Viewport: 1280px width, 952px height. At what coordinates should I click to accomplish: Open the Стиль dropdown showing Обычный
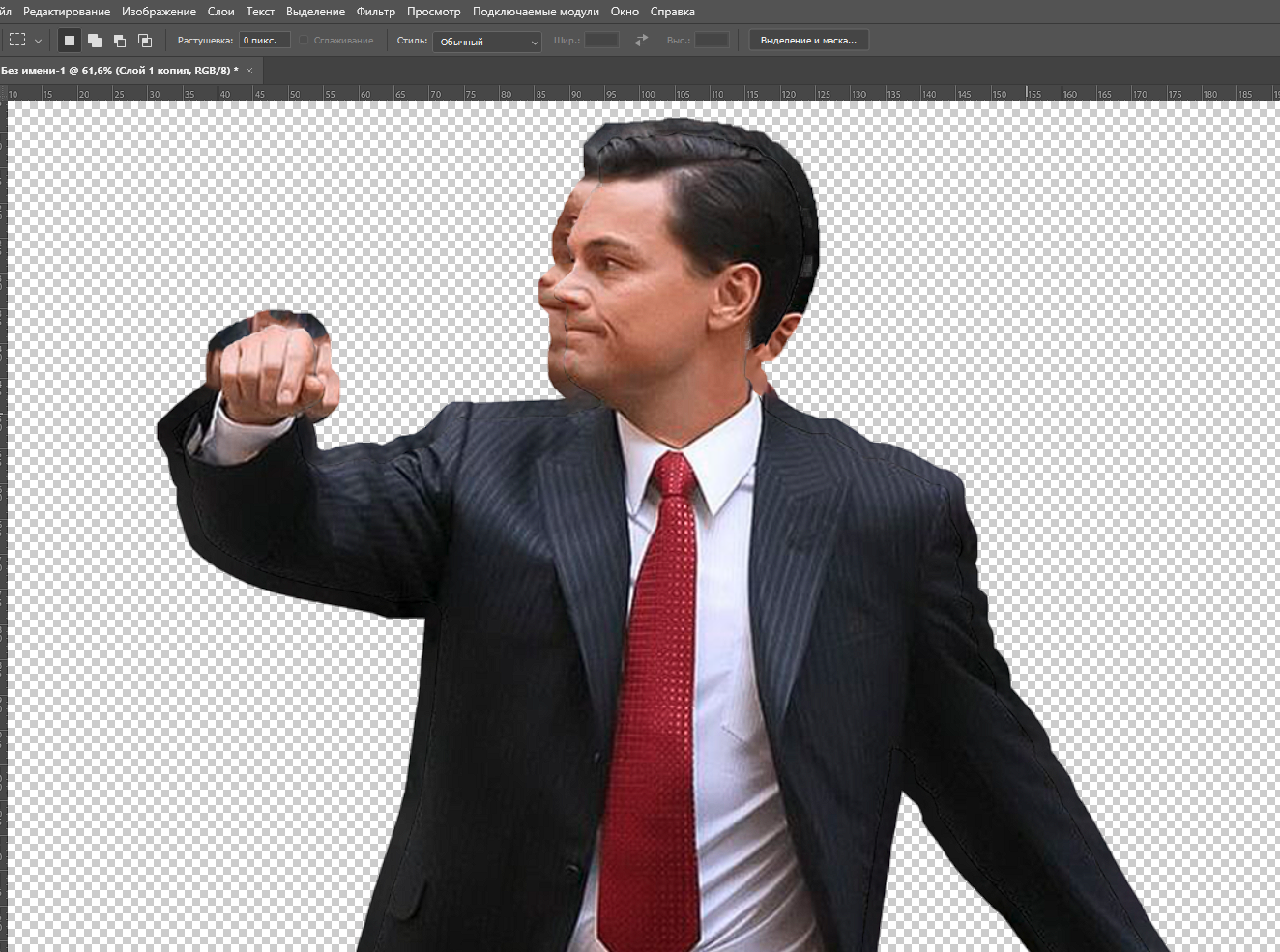(486, 42)
